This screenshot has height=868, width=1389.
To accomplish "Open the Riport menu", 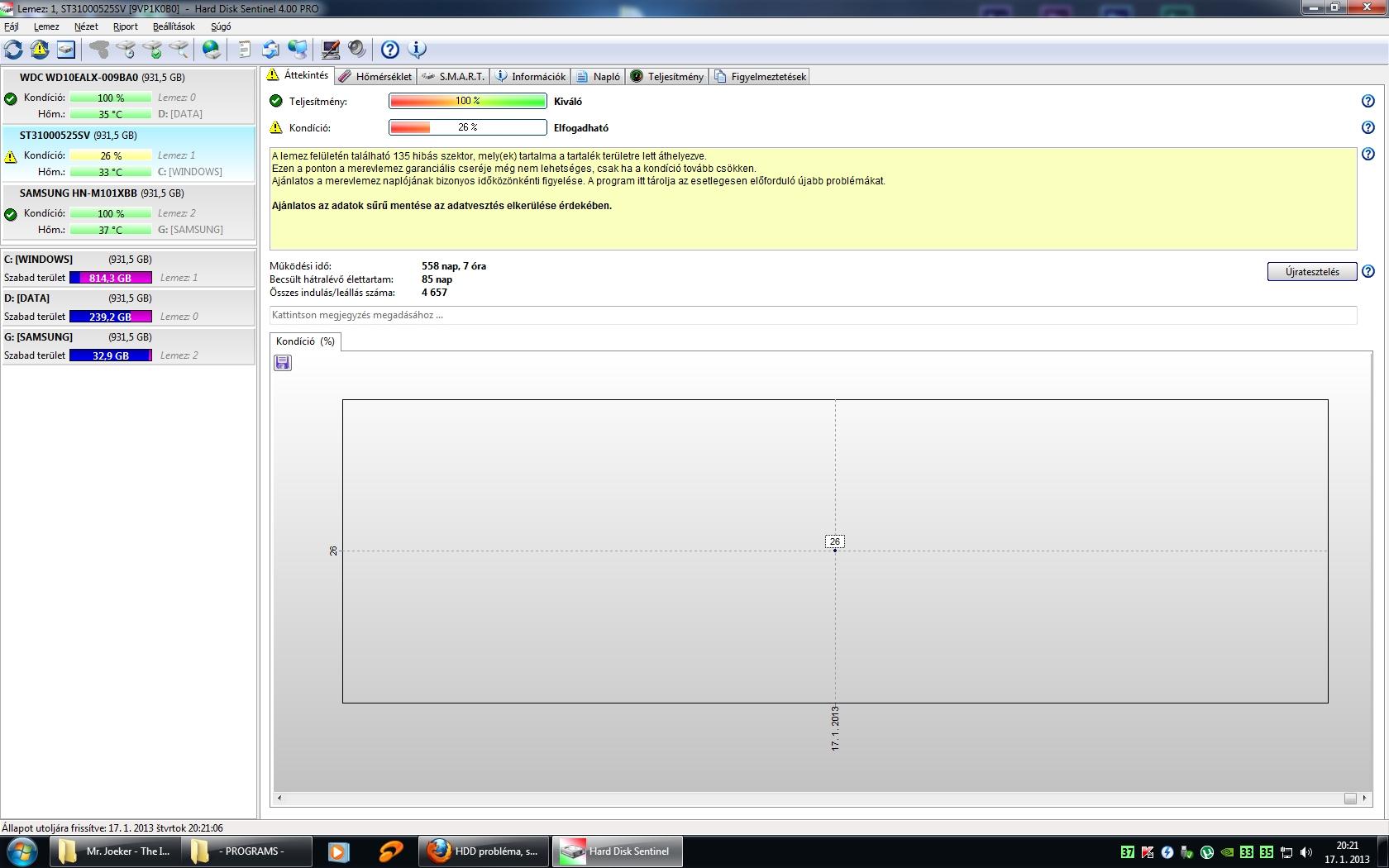I will point(126,26).
